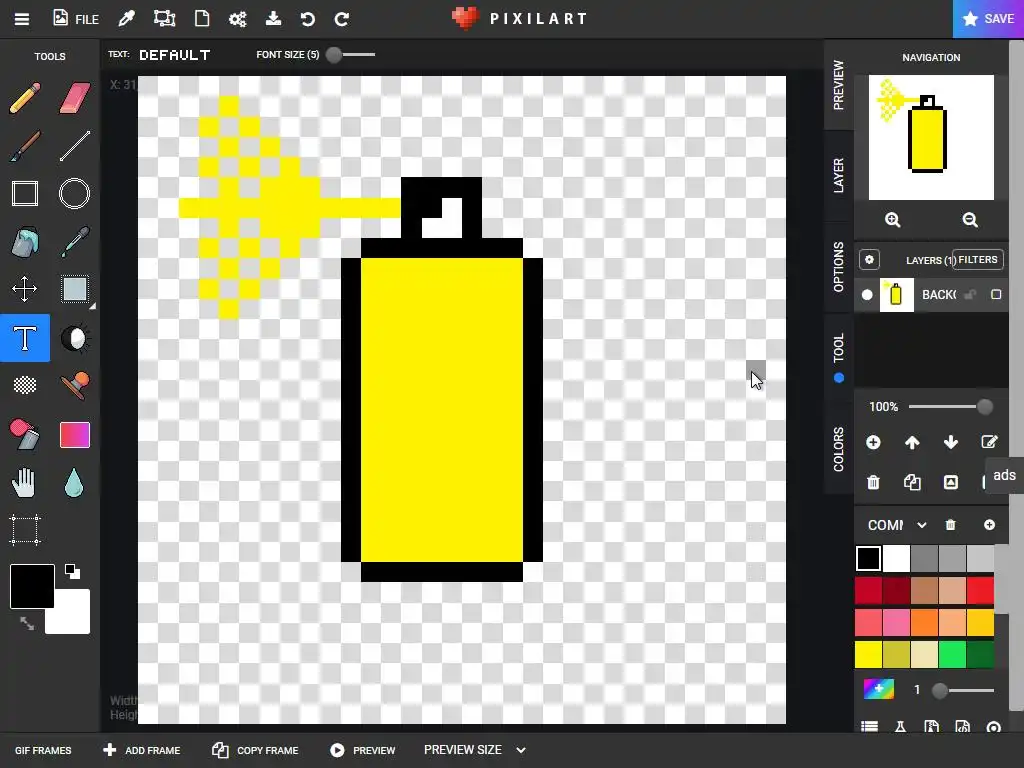Viewport: 1024px width, 768px height.
Task: Select the Rectangle shape tool
Action: [x=25, y=194]
